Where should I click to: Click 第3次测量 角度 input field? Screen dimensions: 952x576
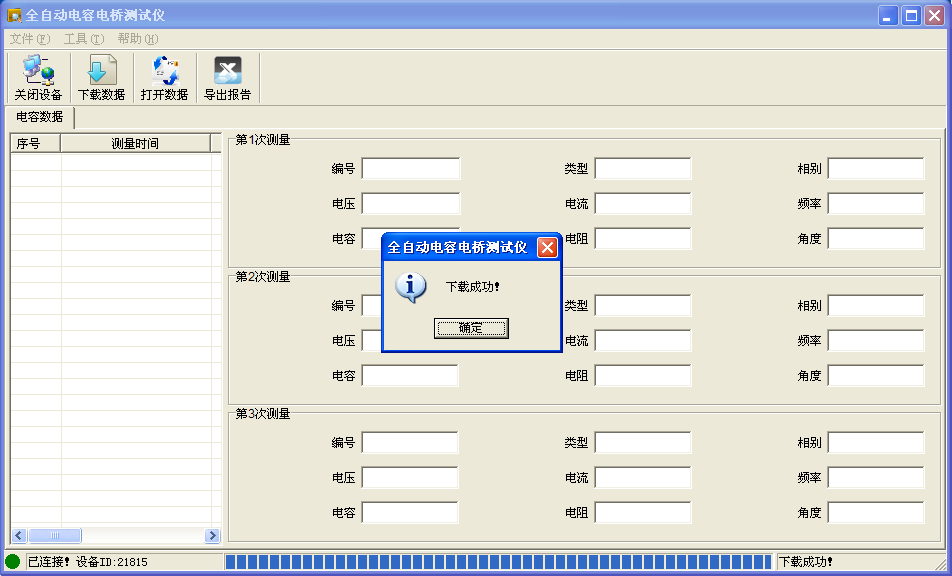coord(876,513)
